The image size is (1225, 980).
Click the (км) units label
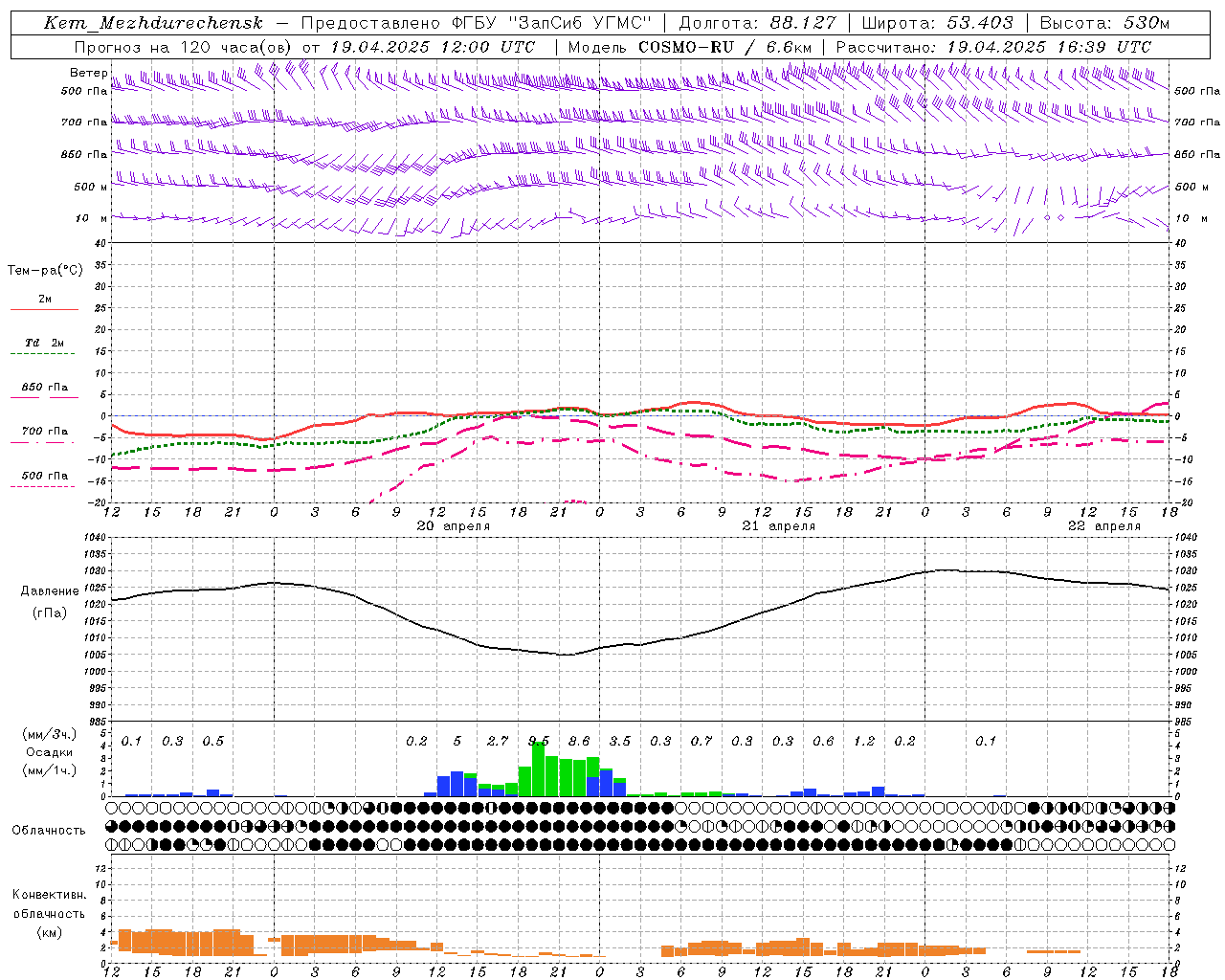pos(49,932)
